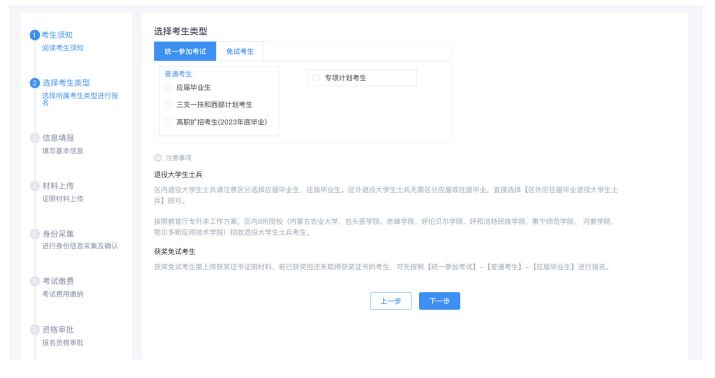Click the 考试缴费 step label

pyautogui.click(x=58, y=281)
